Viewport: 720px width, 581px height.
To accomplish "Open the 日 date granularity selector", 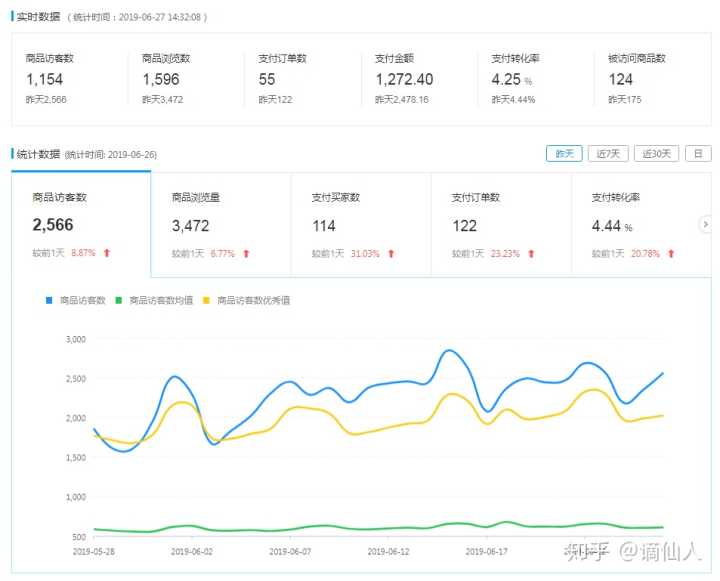I will pos(698,153).
